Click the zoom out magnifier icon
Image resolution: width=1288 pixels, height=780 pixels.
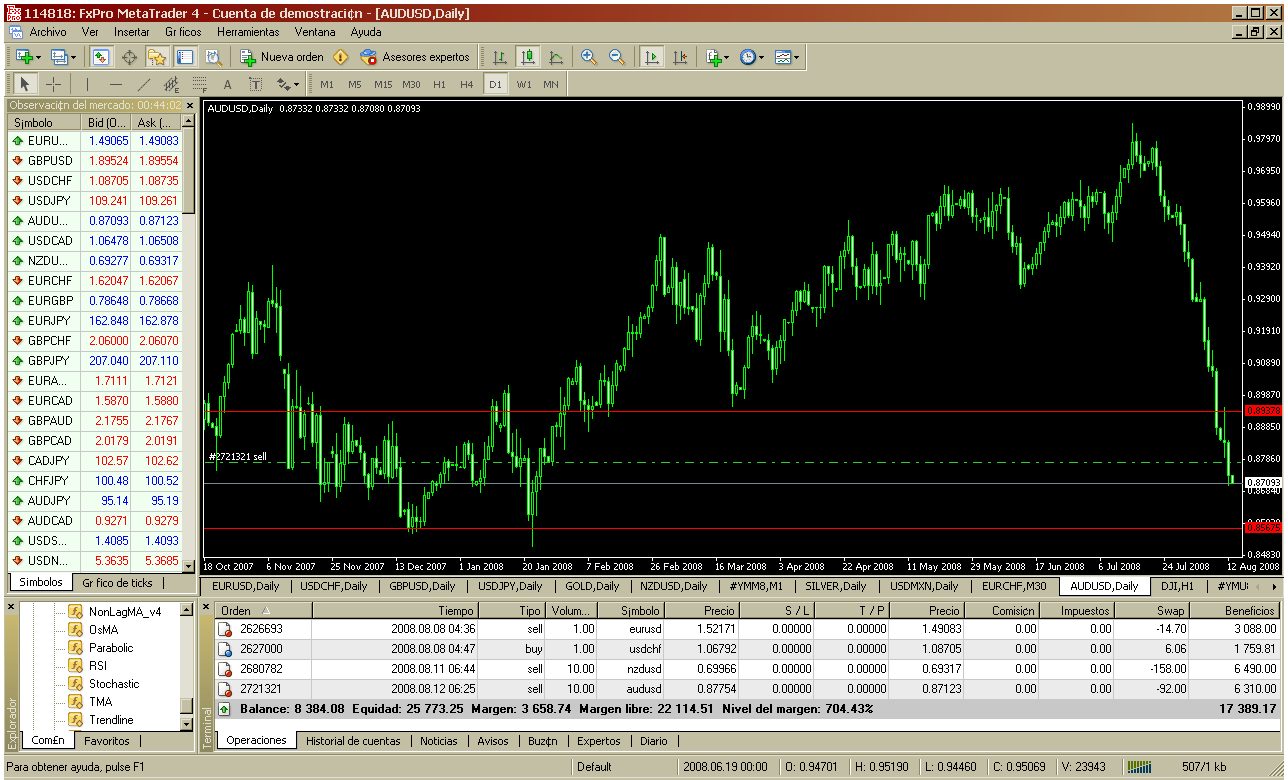click(x=617, y=57)
